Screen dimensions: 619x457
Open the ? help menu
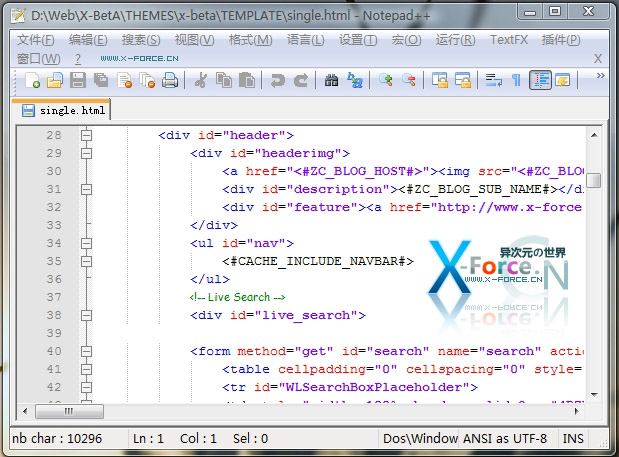(x=78, y=59)
